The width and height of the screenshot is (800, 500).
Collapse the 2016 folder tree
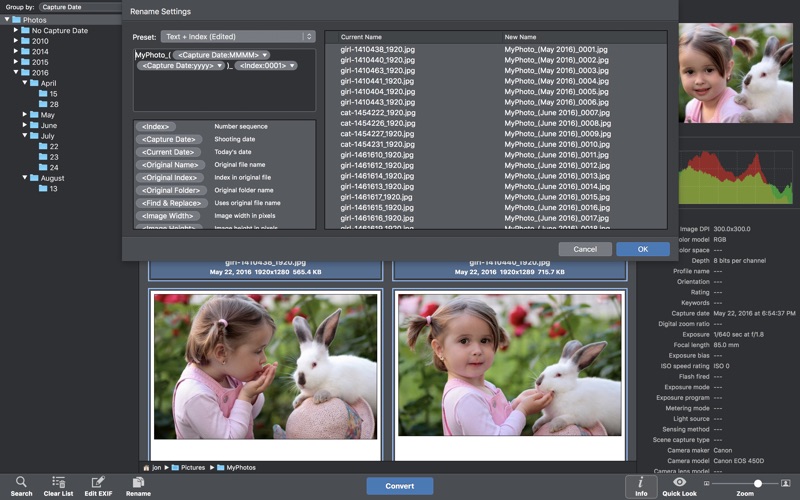click(16, 73)
